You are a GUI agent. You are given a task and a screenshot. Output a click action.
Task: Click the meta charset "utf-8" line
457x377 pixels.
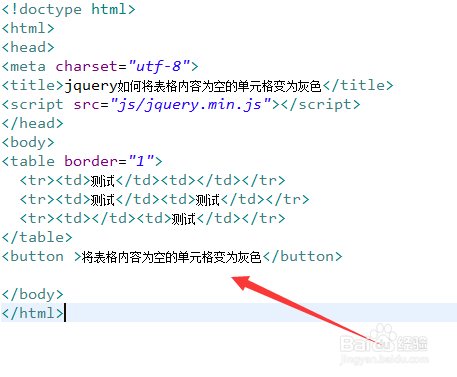[100, 66]
